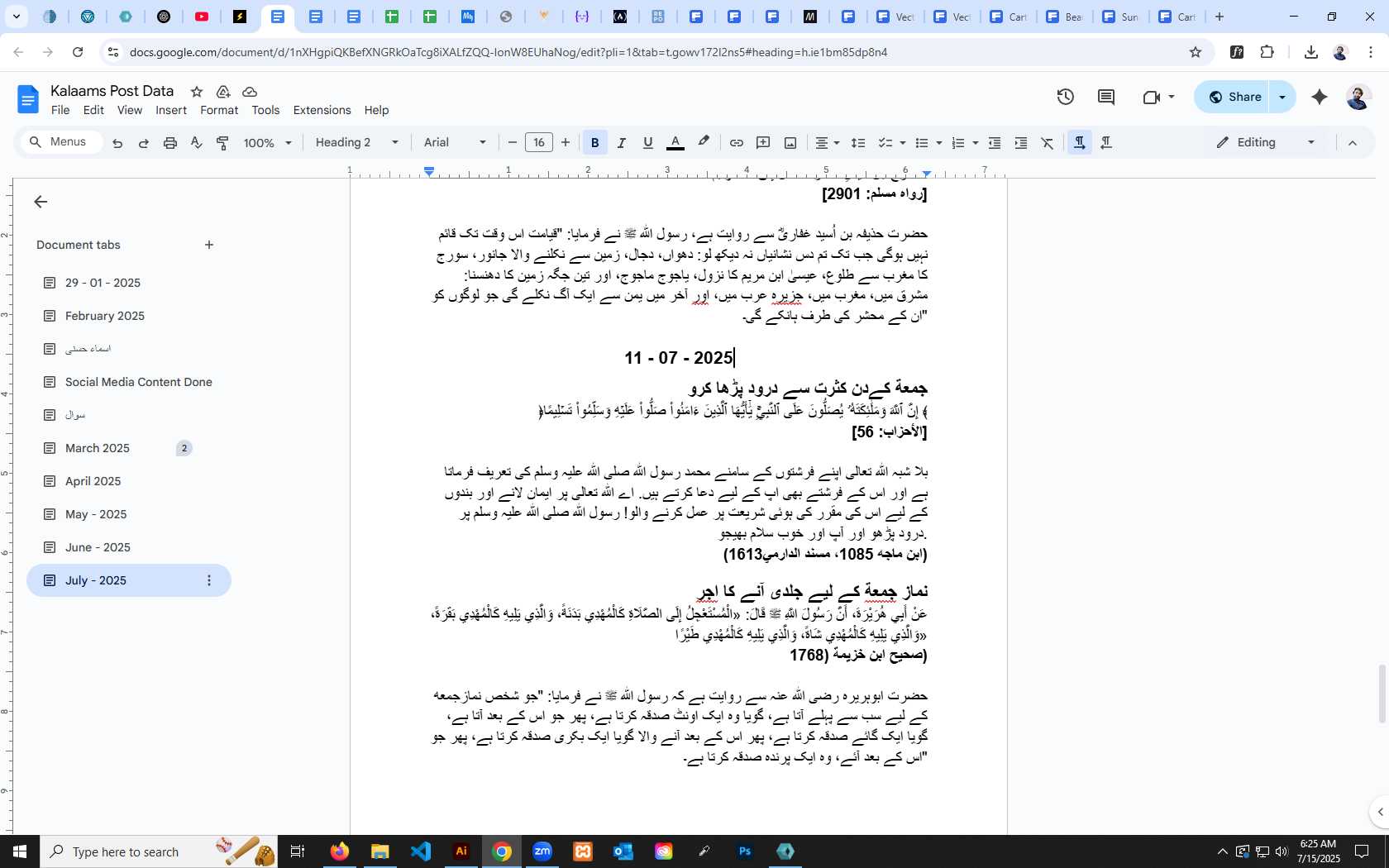
Task: Add a comment from the toolbar
Action: tap(763, 143)
